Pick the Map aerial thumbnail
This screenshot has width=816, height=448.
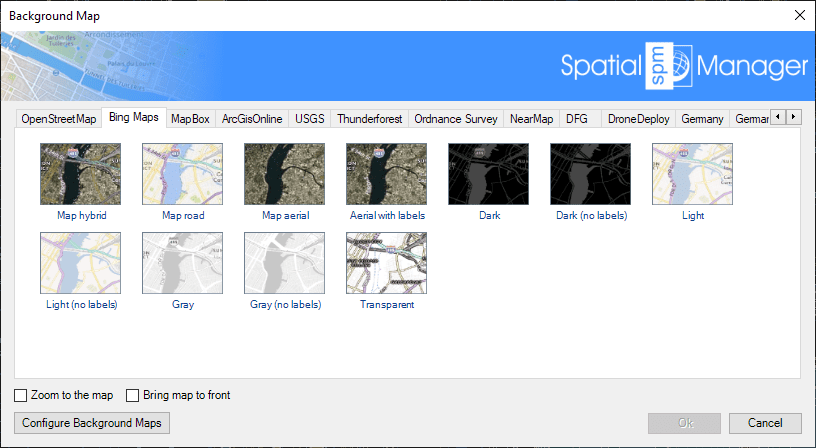tap(285, 174)
